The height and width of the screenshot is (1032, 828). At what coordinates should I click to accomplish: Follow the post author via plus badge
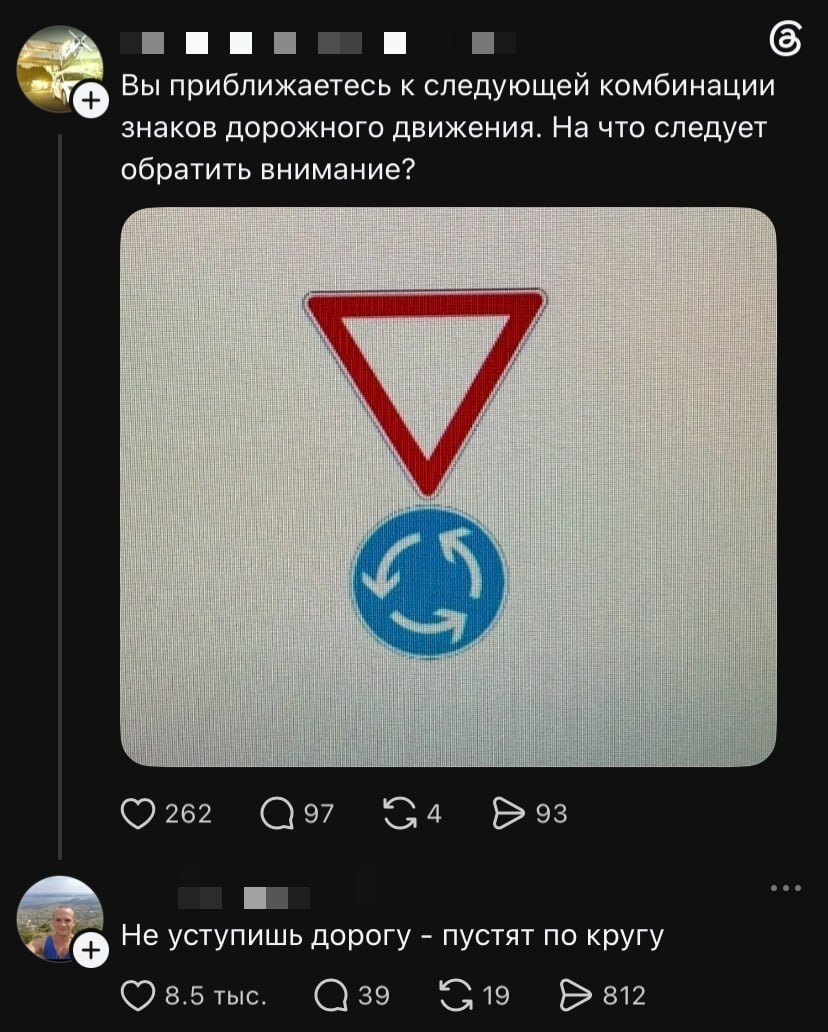tap(91, 101)
